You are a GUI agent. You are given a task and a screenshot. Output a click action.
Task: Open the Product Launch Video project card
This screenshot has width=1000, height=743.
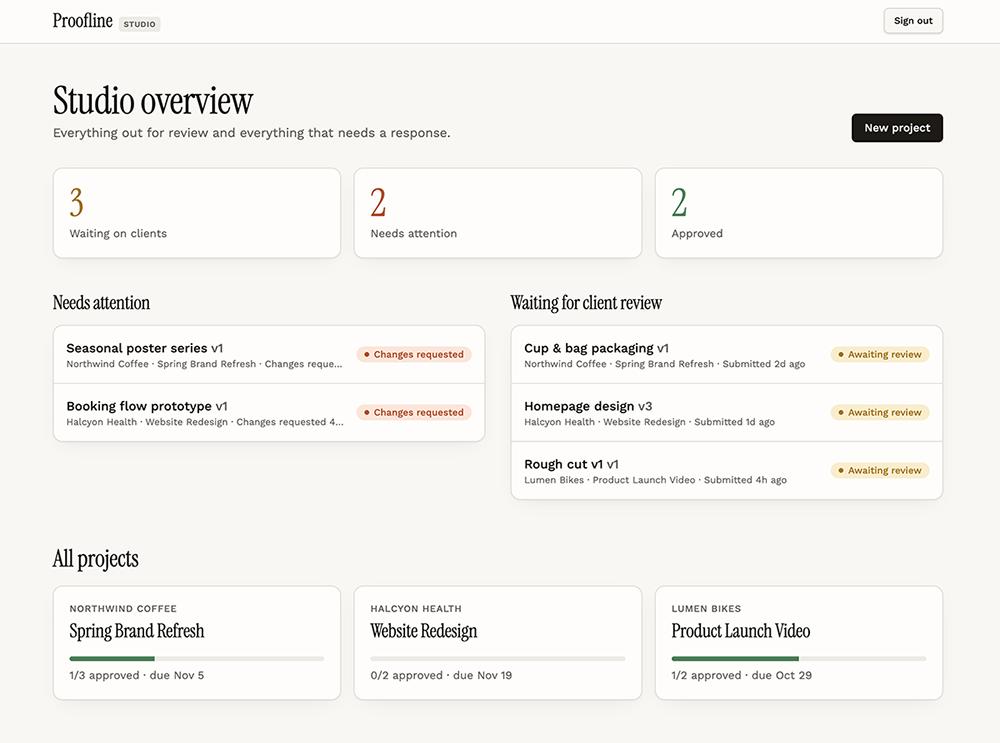798,643
